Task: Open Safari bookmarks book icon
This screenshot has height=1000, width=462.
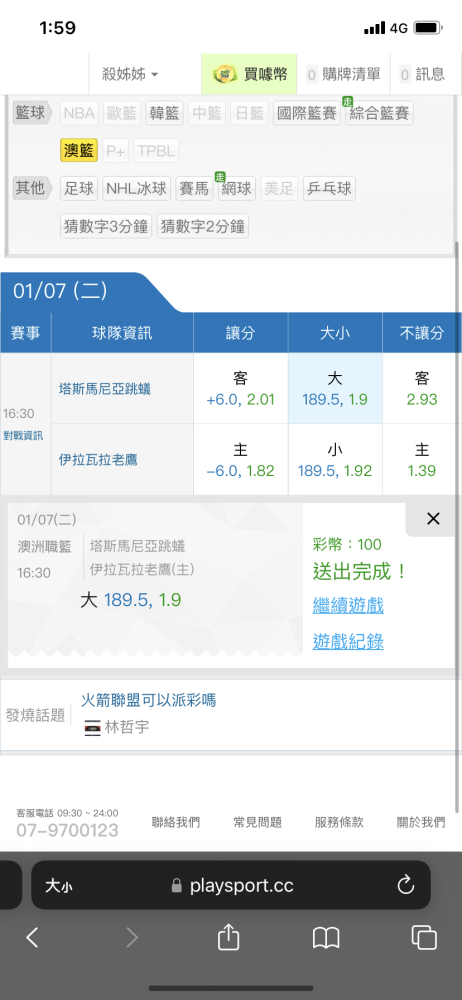Action: (326, 938)
